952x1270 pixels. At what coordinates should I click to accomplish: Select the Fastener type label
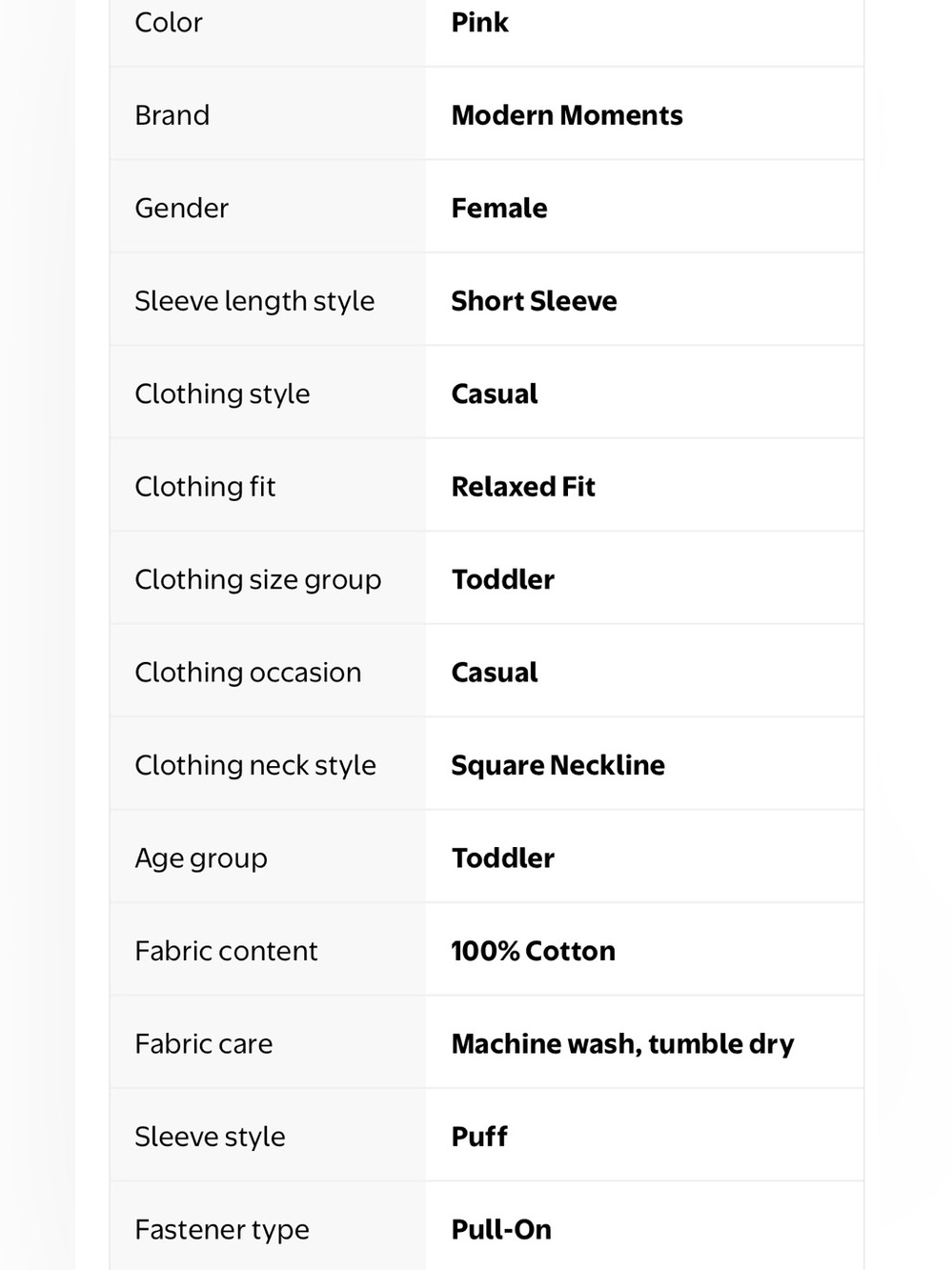point(222,1230)
